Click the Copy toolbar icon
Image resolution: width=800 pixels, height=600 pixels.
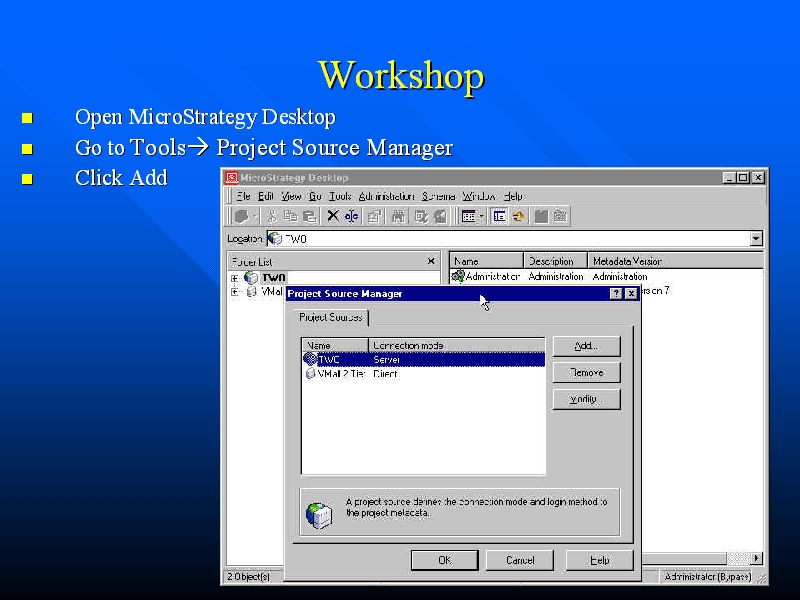pyautogui.click(x=290, y=216)
